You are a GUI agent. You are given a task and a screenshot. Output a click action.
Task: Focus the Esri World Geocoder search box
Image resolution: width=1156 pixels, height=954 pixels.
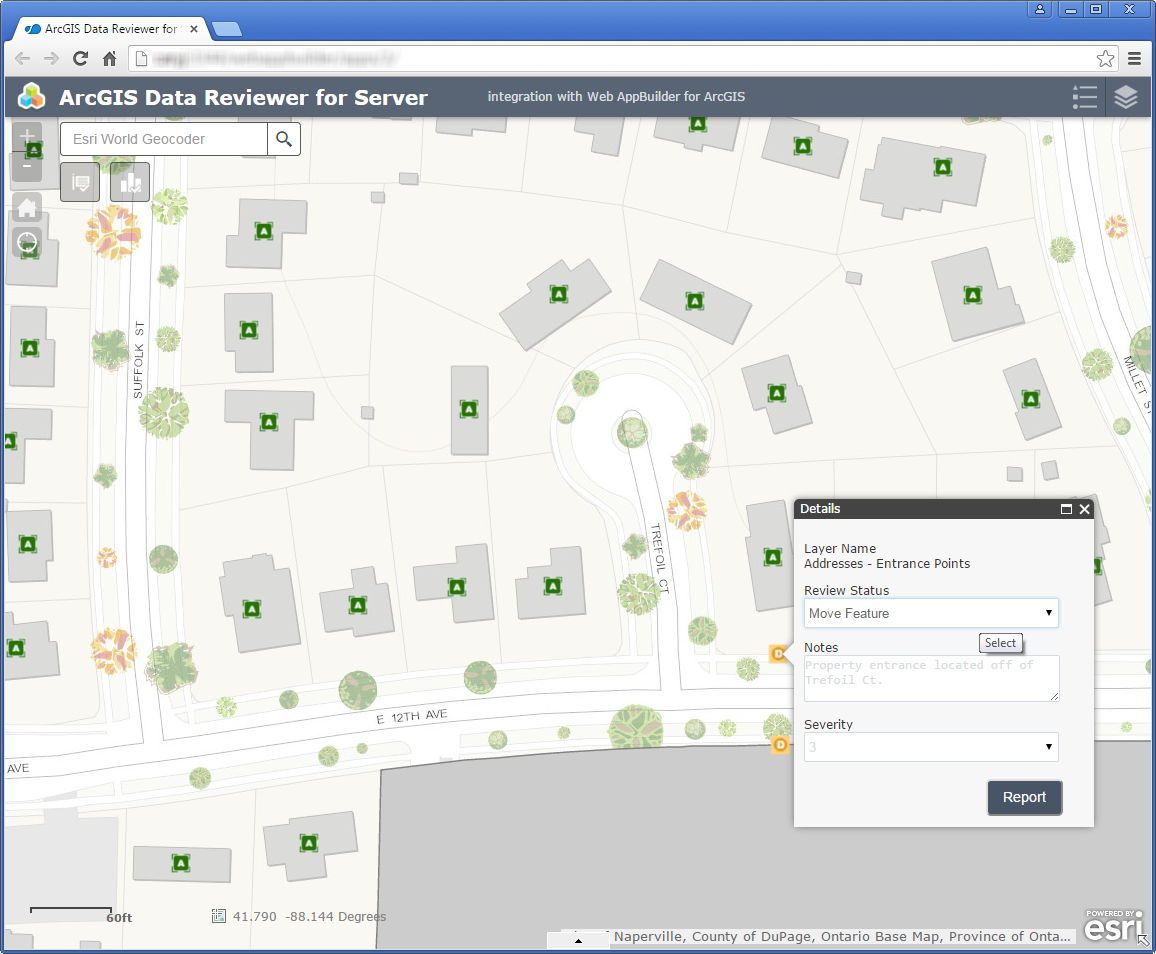tap(164, 139)
